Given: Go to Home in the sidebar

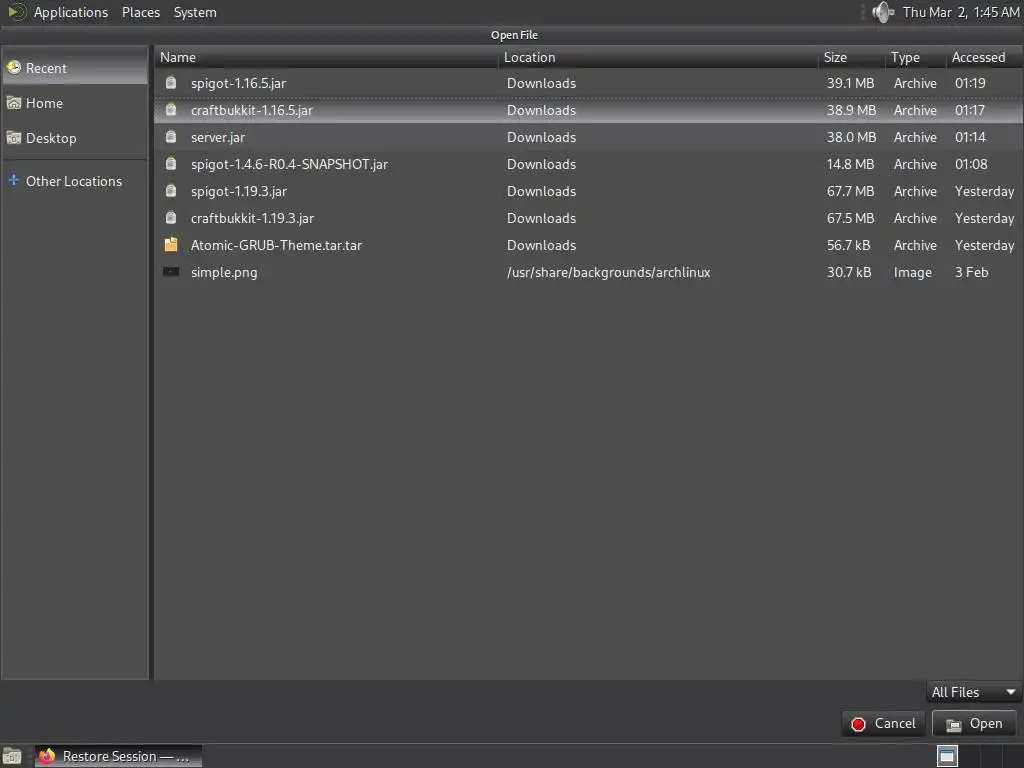Looking at the screenshot, I should point(75,103).
